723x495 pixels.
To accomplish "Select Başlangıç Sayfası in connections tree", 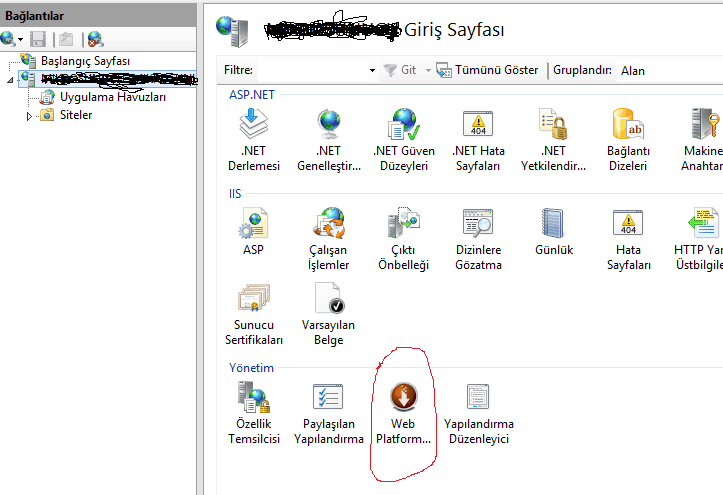I will [x=84, y=61].
